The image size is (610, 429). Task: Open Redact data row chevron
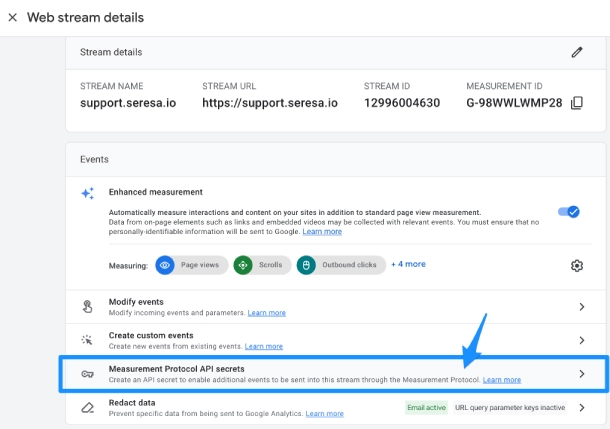point(582,408)
